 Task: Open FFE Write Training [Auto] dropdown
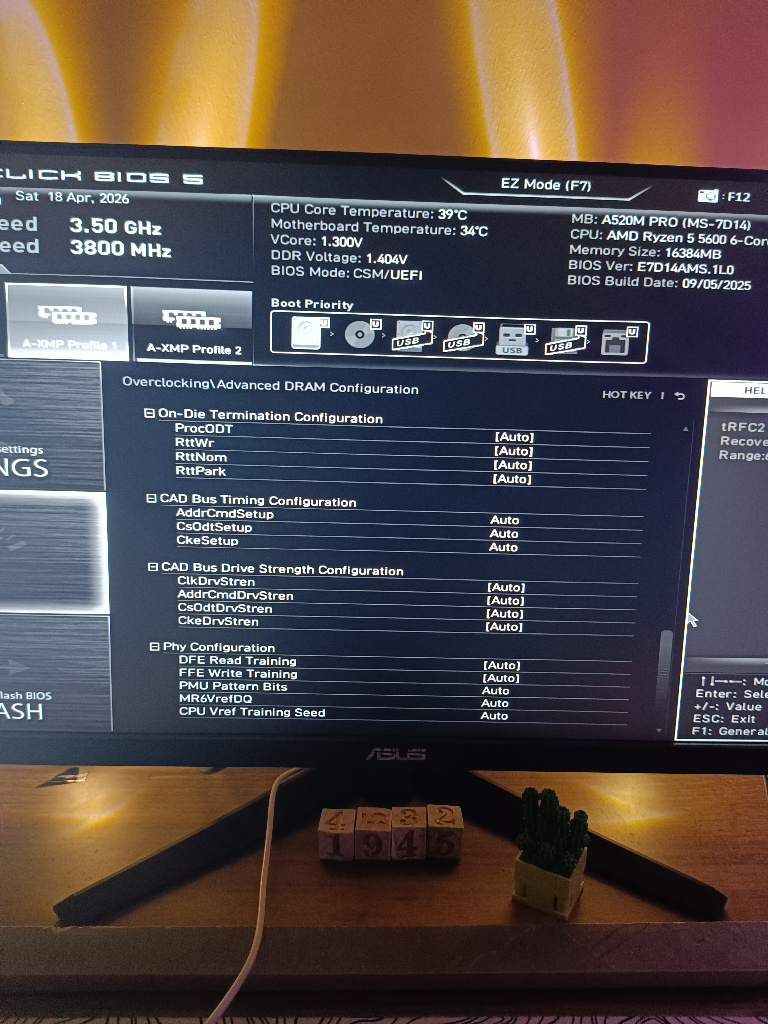click(x=501, y=678)
